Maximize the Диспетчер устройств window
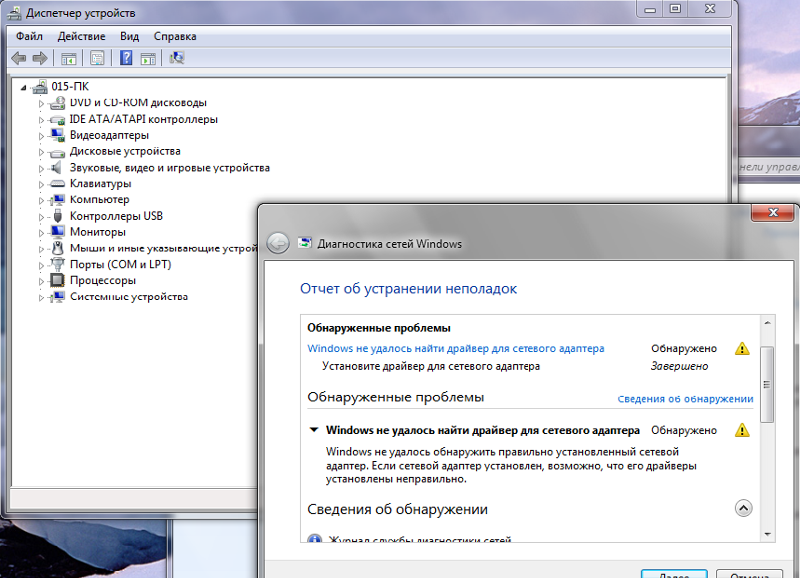Screen dimensions: 800x578 pos(675,9)
